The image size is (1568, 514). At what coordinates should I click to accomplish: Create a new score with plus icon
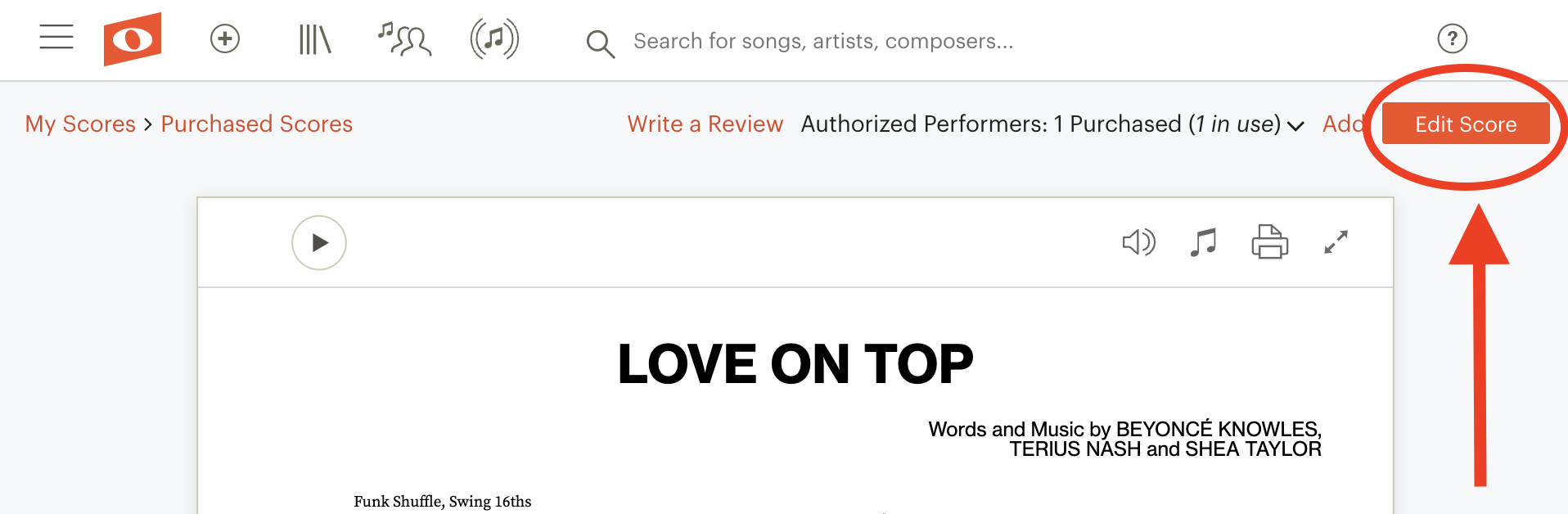coord(225,38)
